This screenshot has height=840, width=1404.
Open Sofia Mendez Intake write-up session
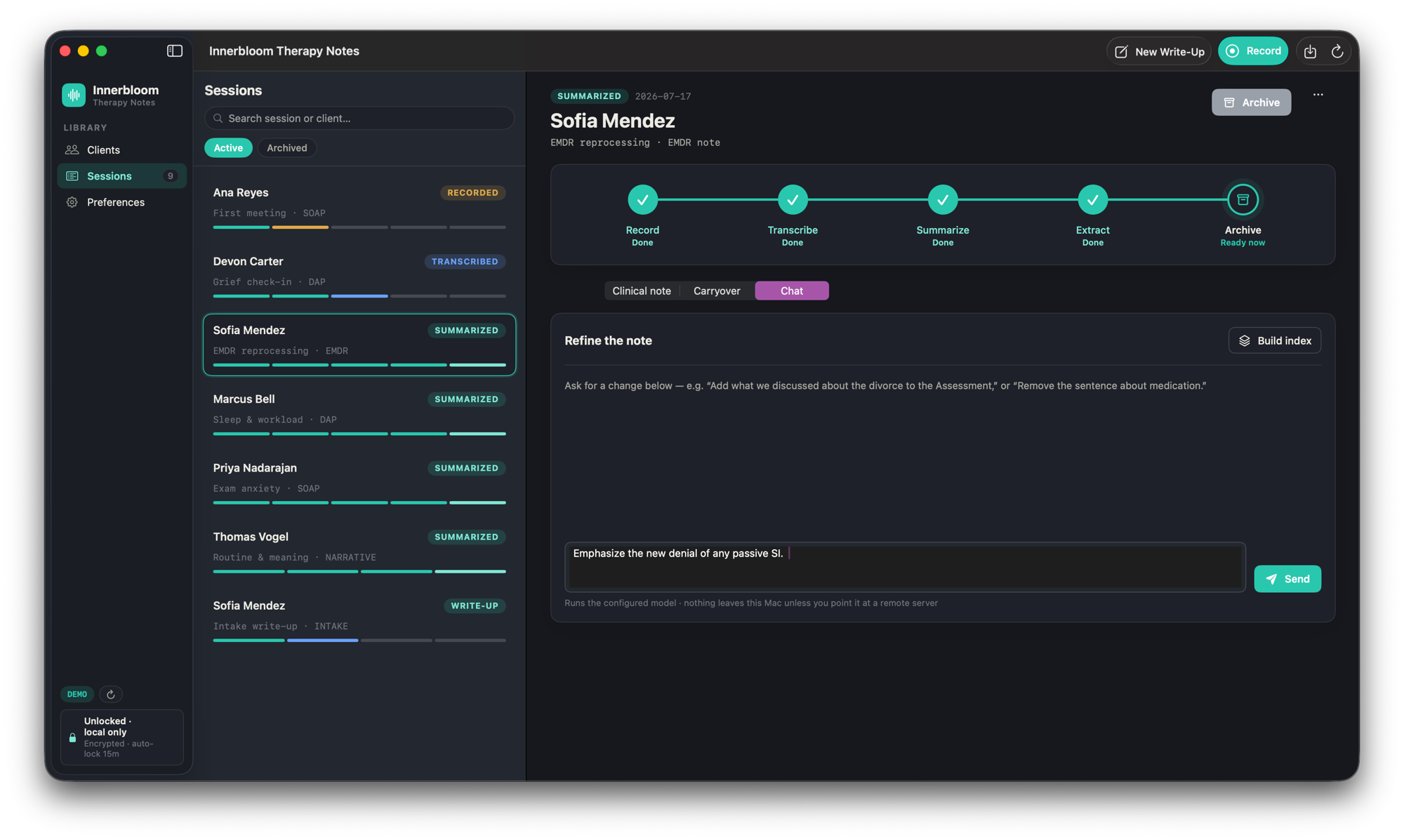point(359,620)
